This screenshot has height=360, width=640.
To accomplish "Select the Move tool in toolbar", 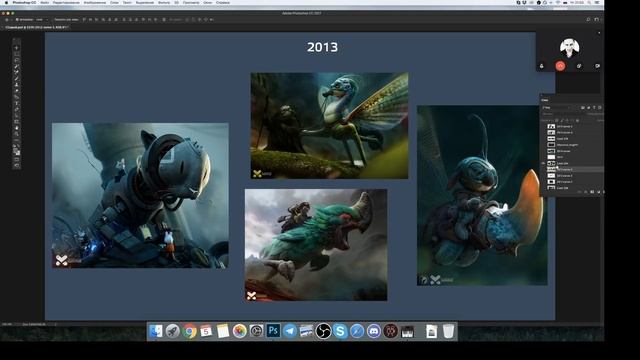I will click(x=16, y=48).
